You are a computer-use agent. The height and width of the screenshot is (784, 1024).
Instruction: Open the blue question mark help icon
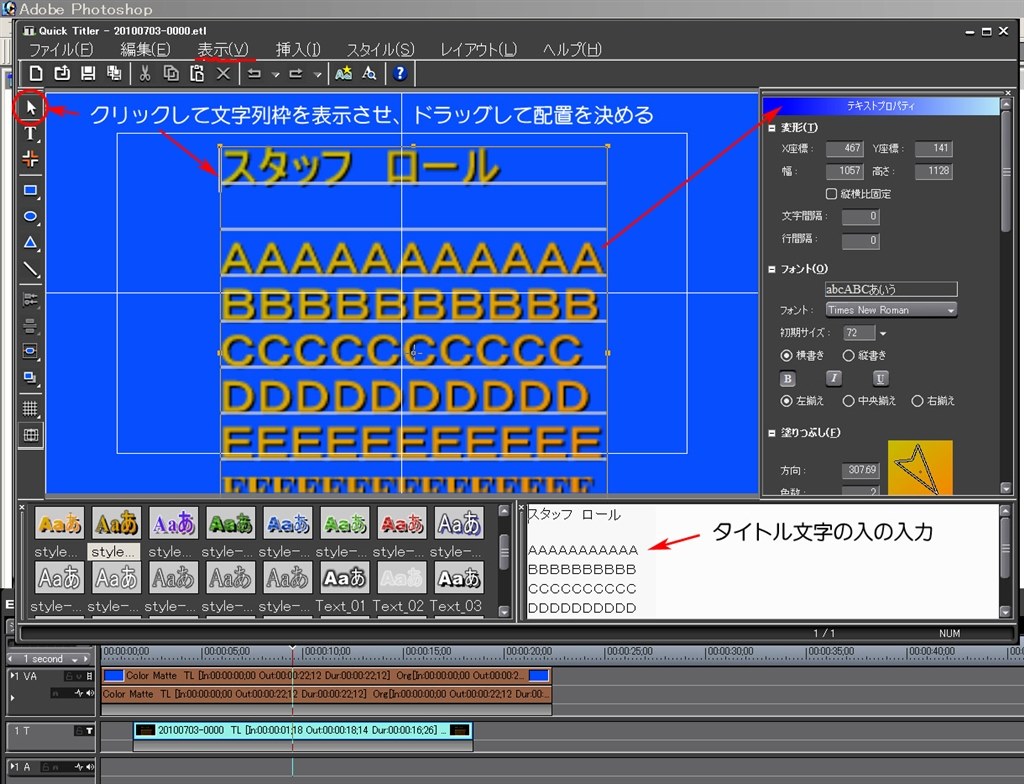pos(400,73)
